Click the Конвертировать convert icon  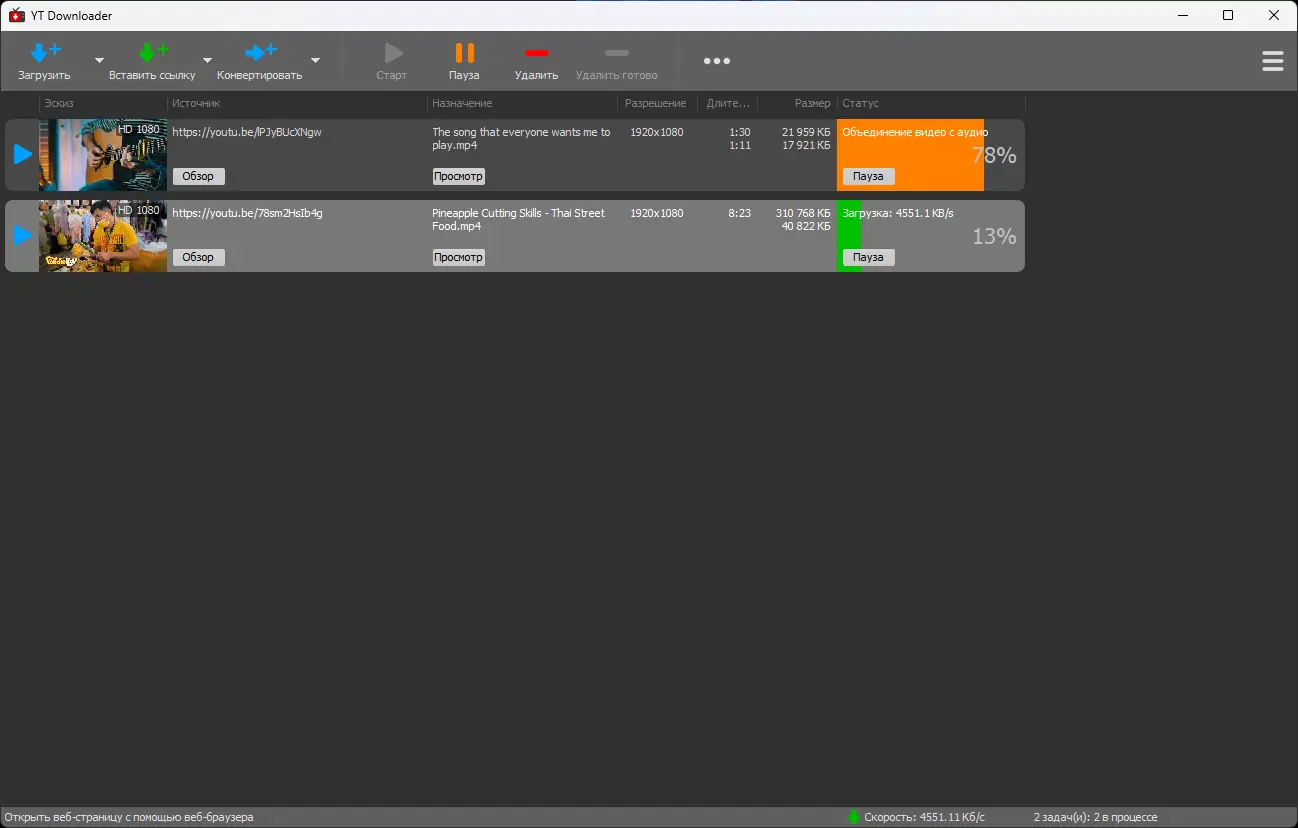point(261,52)
